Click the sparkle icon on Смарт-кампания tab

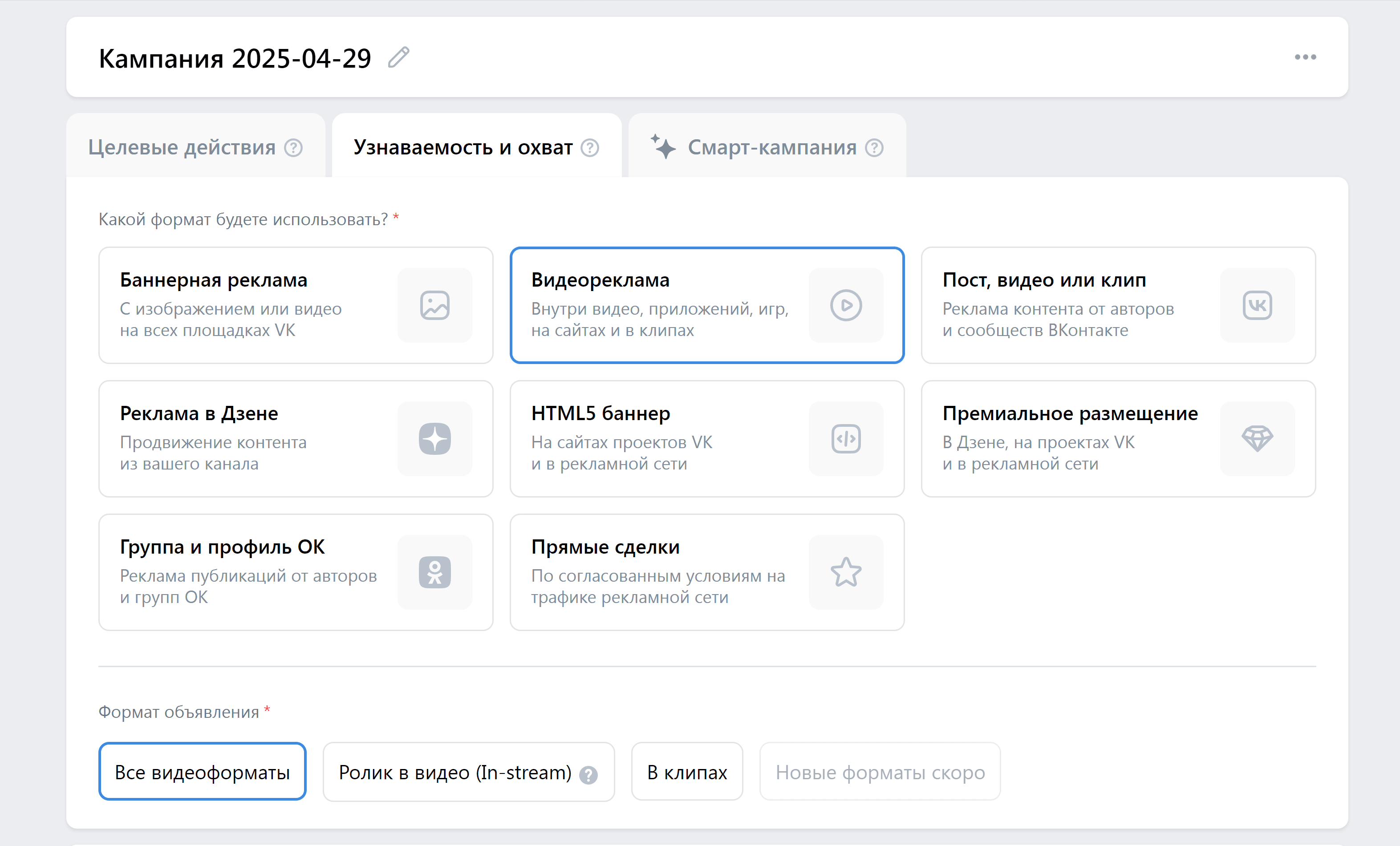coord(662,146)
